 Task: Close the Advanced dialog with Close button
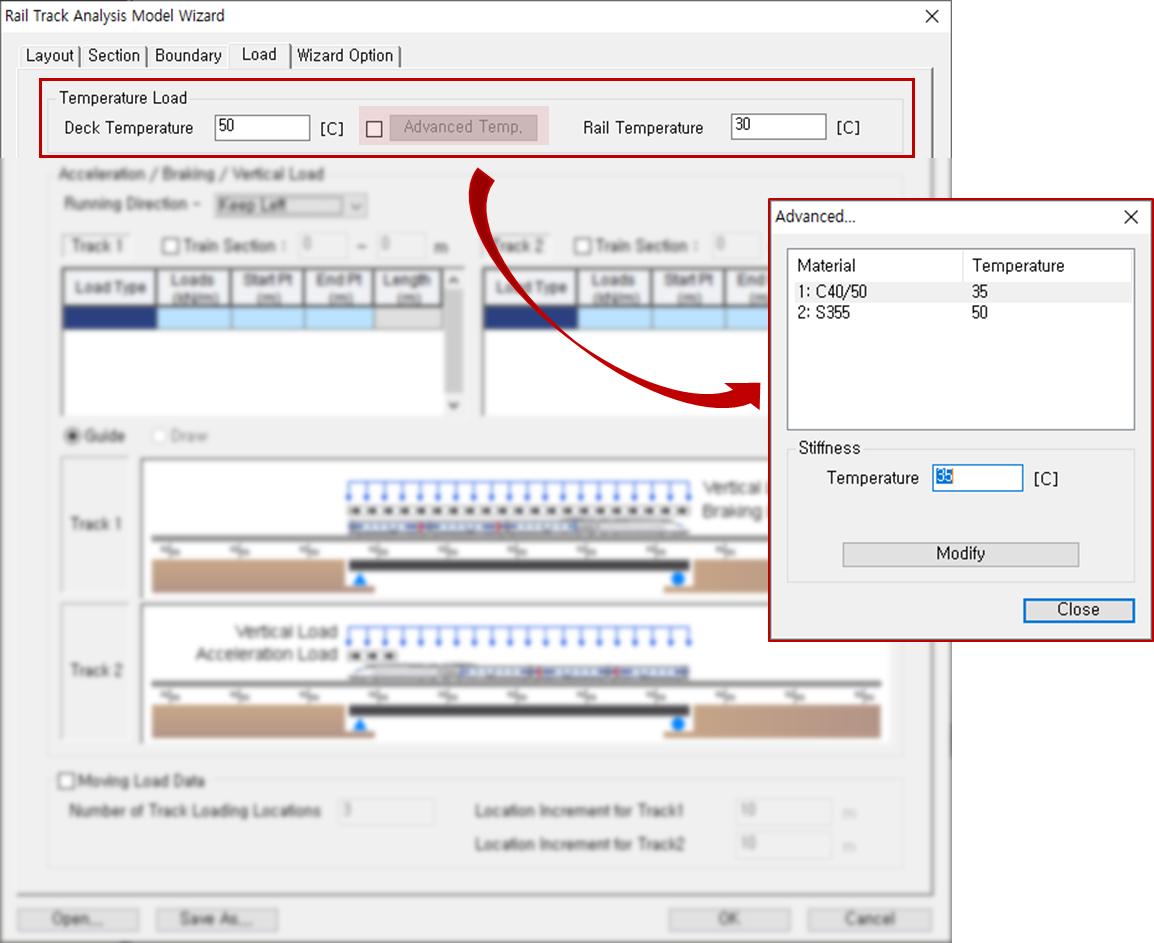[1078, 610]
